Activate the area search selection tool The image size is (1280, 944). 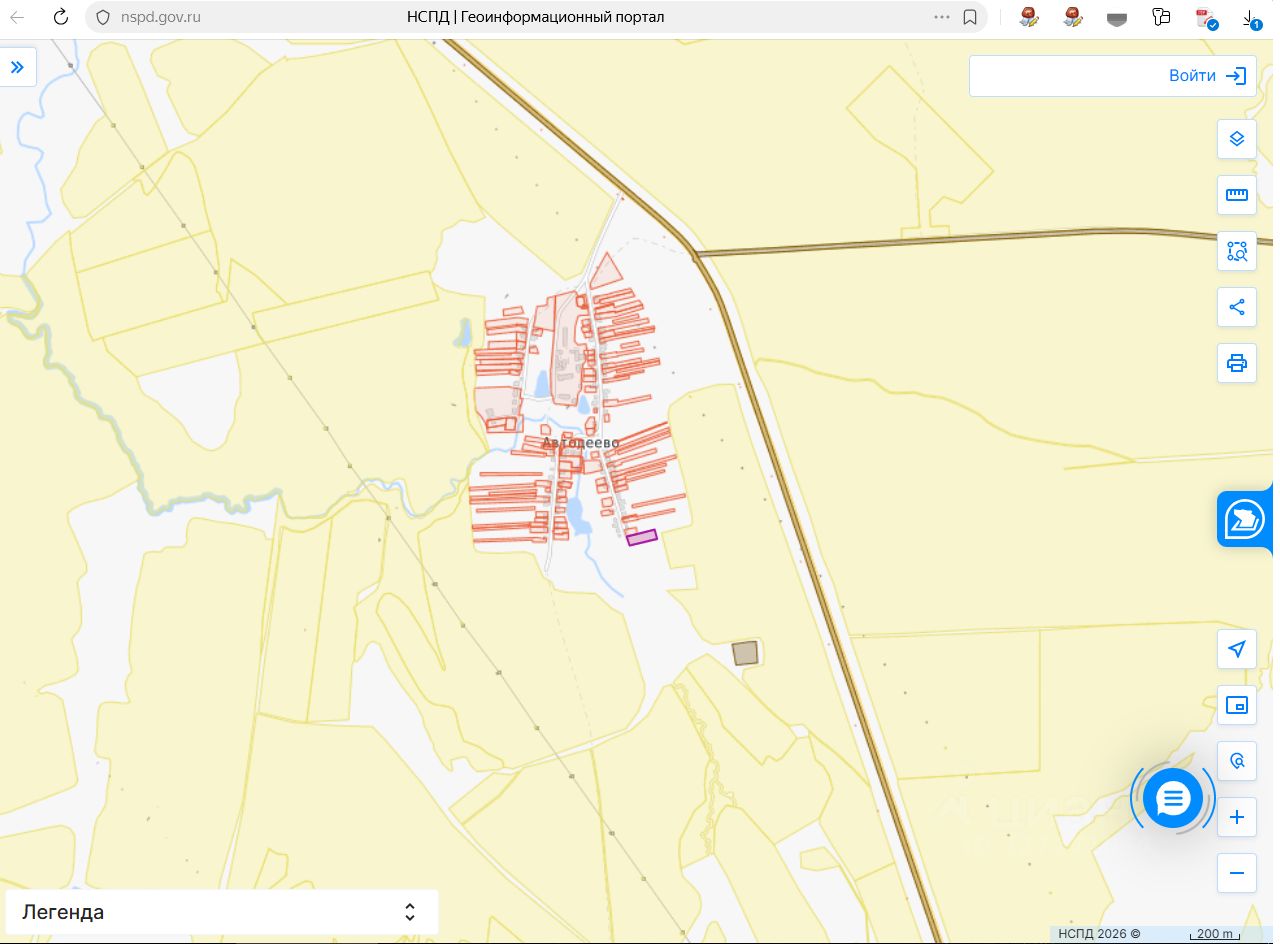[1236, 251]
